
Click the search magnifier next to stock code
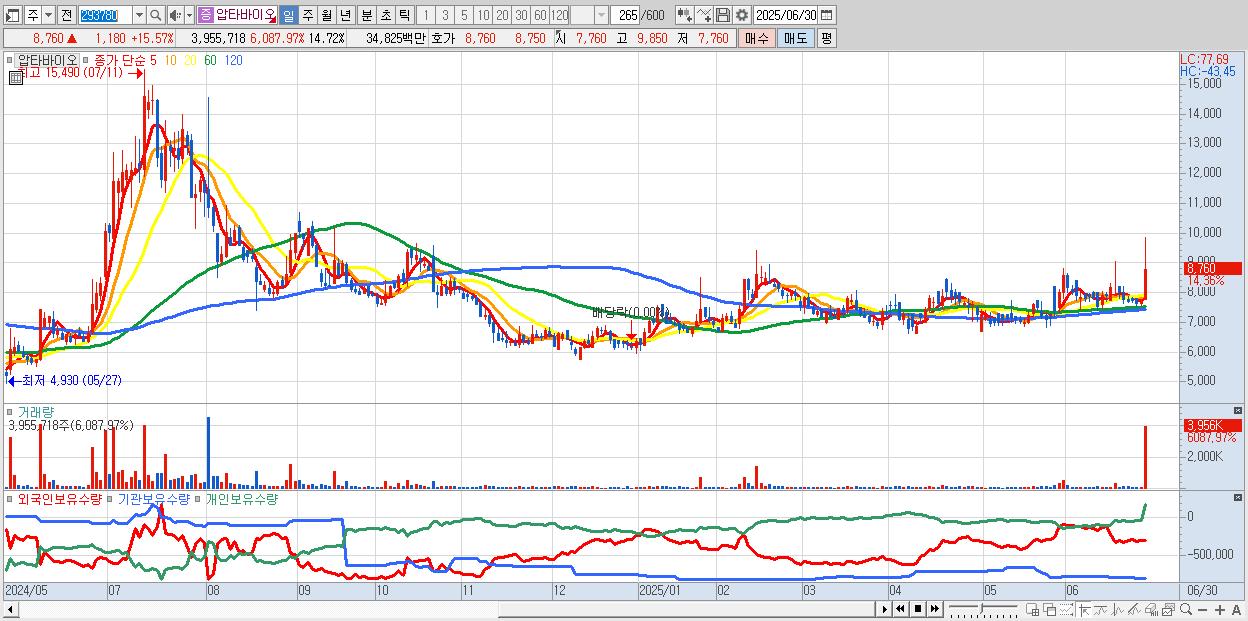pos(155,15)
